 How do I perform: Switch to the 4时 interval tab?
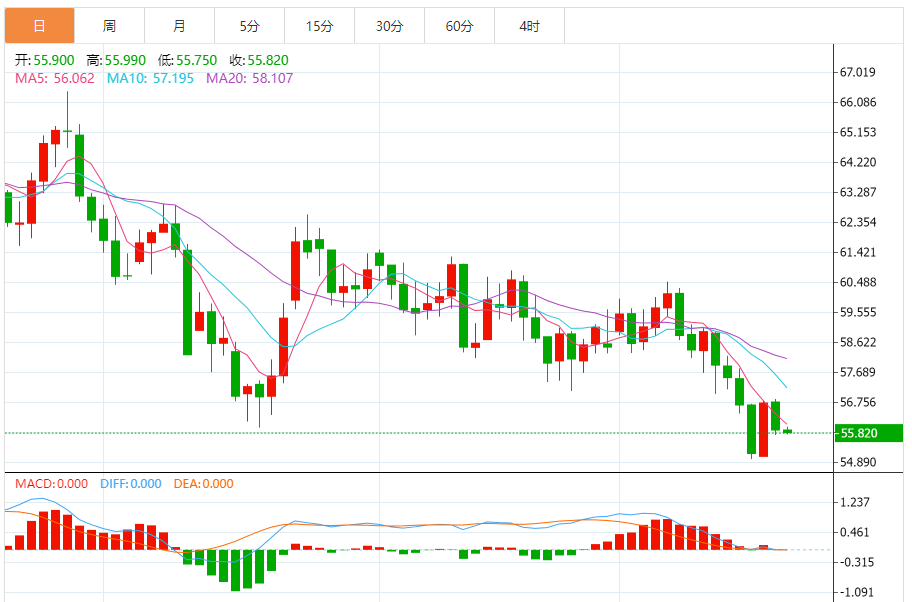click(x=529, y=26)
